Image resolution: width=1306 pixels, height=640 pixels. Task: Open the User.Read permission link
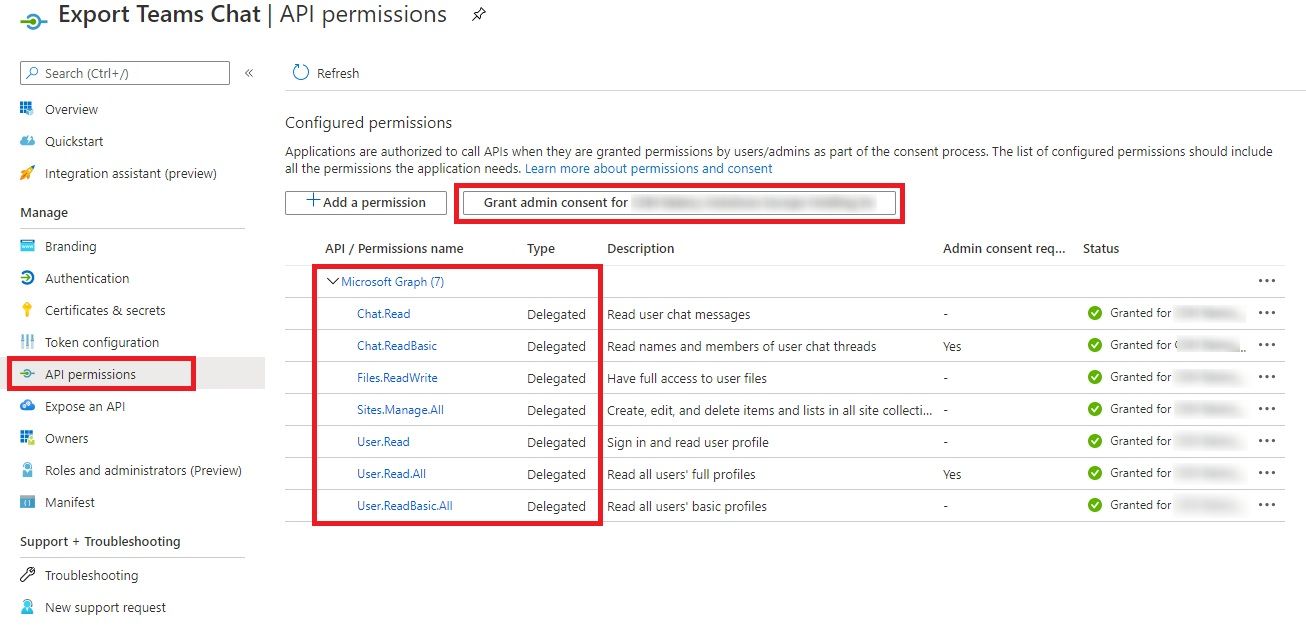click(x=383, y=441)
